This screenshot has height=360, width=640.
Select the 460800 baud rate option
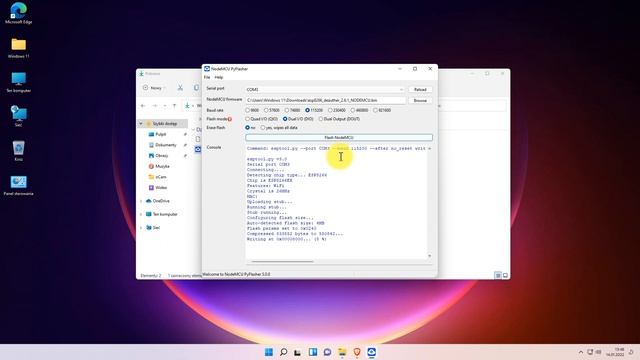360,110
